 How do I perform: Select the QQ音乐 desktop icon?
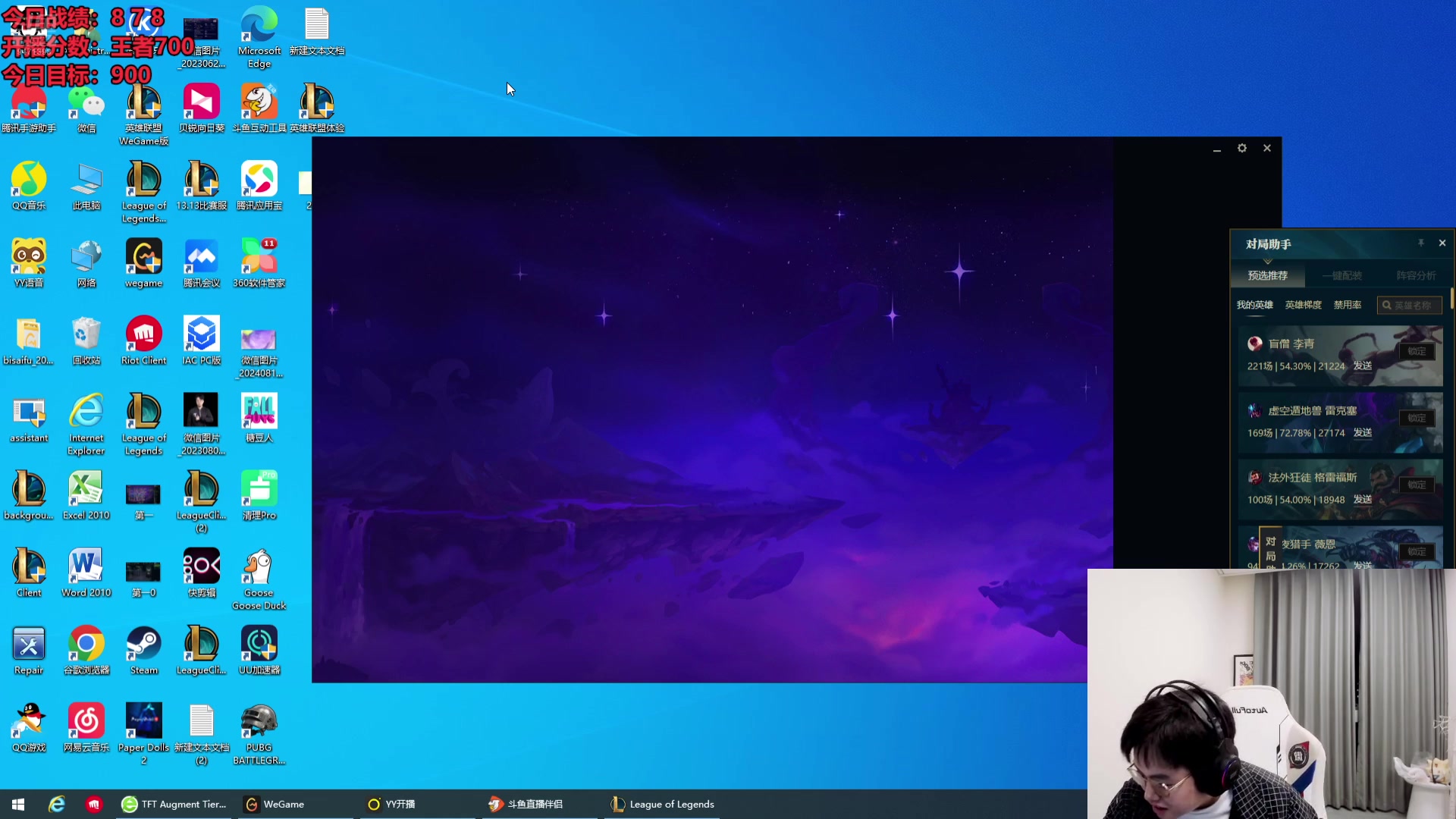point(29,186)
